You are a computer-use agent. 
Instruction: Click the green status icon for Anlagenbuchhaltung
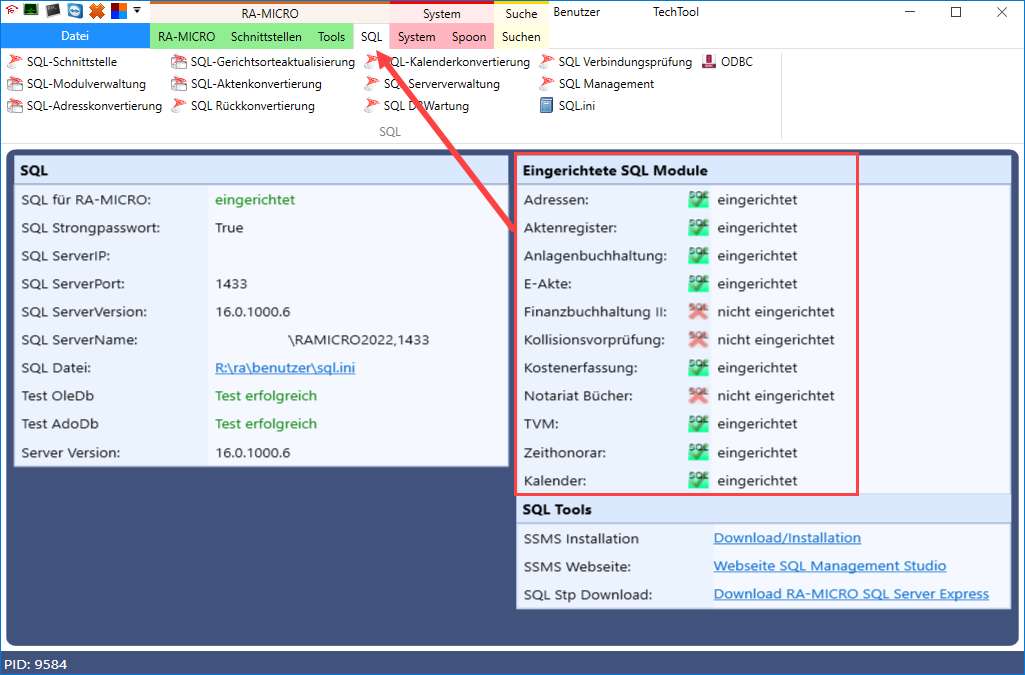pyautogui.click(x=698, y=255)
